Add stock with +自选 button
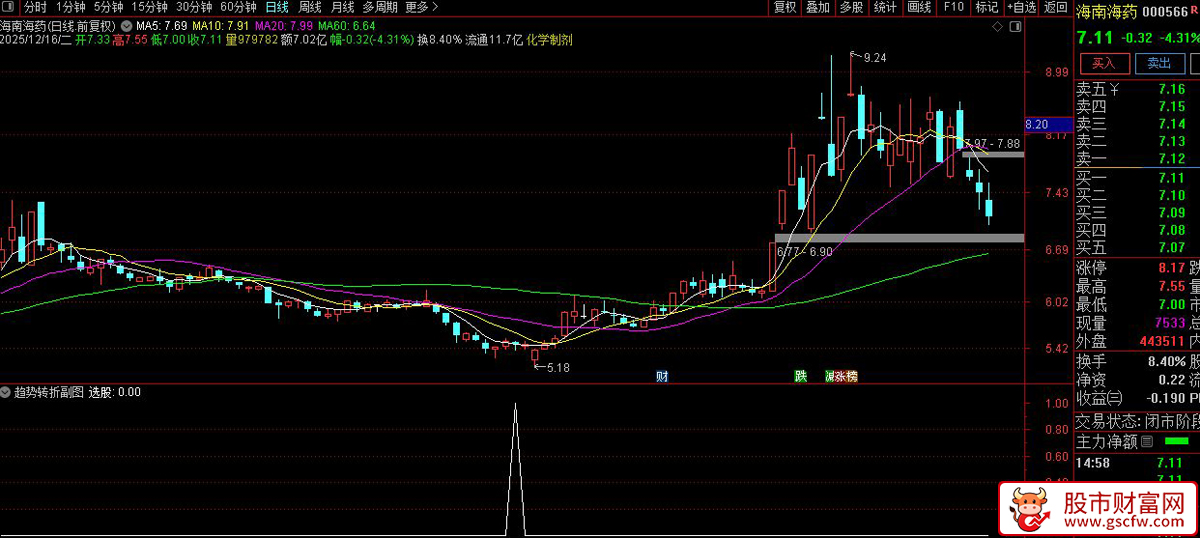The image size is (1200, 538). (x=1020, y=7)
